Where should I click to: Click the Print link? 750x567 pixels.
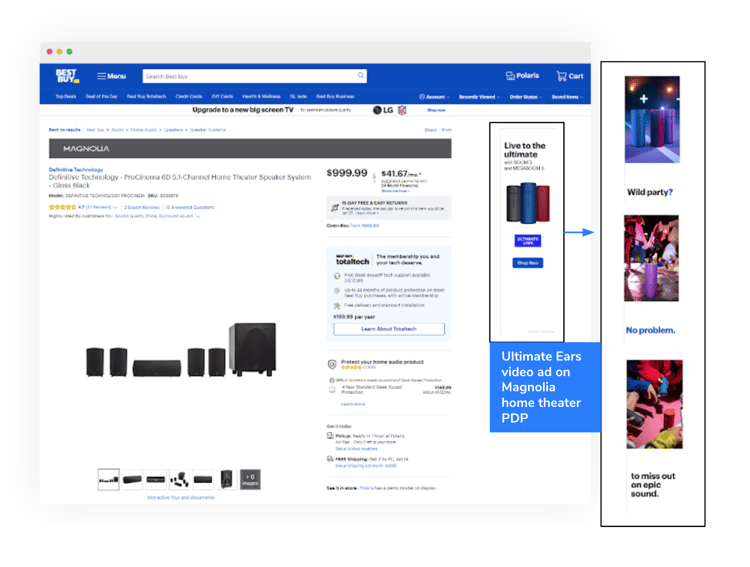pyautogui.click(x=446, y=130)
